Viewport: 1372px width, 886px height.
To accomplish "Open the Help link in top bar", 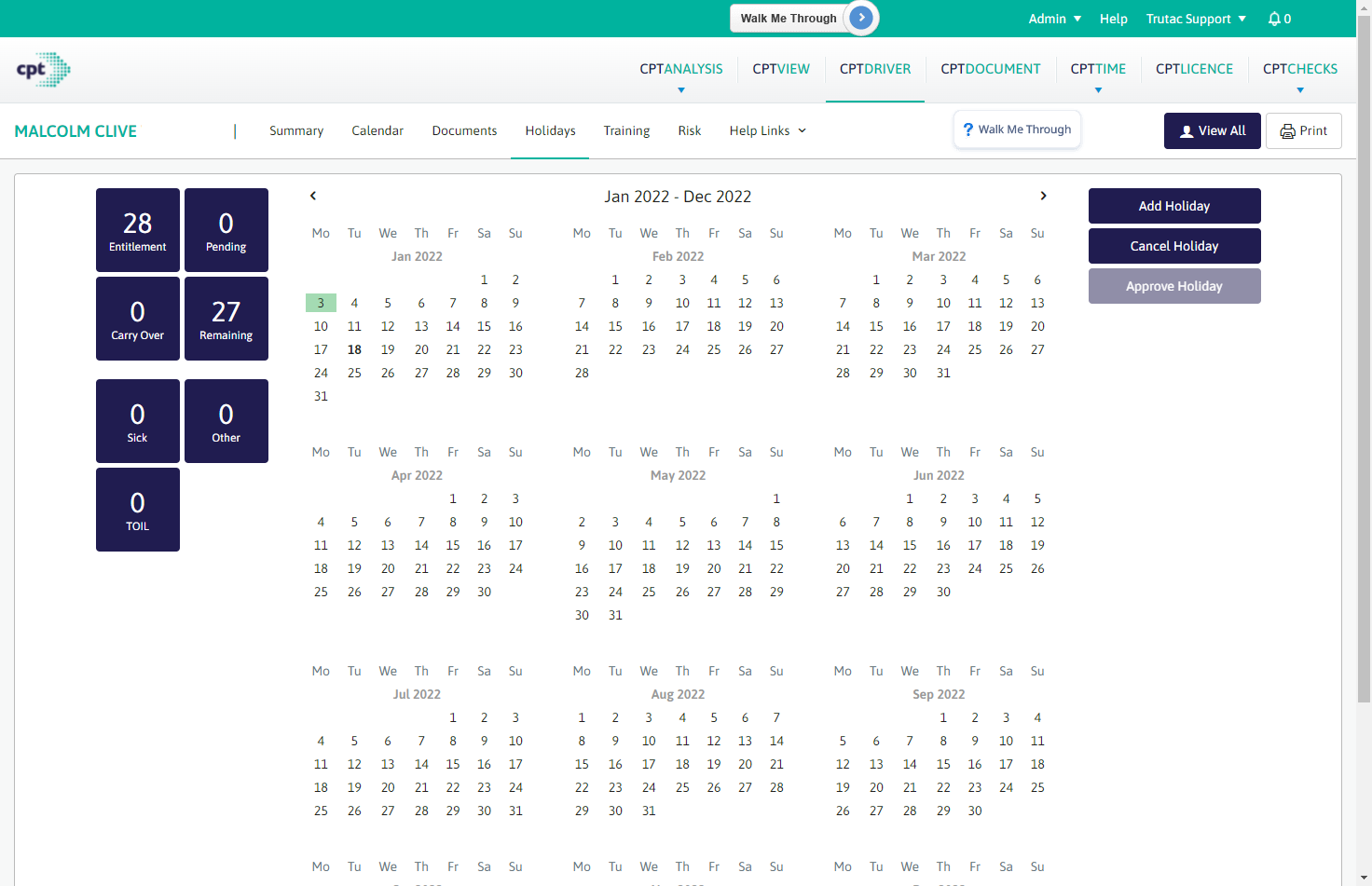I will 1113,19.
